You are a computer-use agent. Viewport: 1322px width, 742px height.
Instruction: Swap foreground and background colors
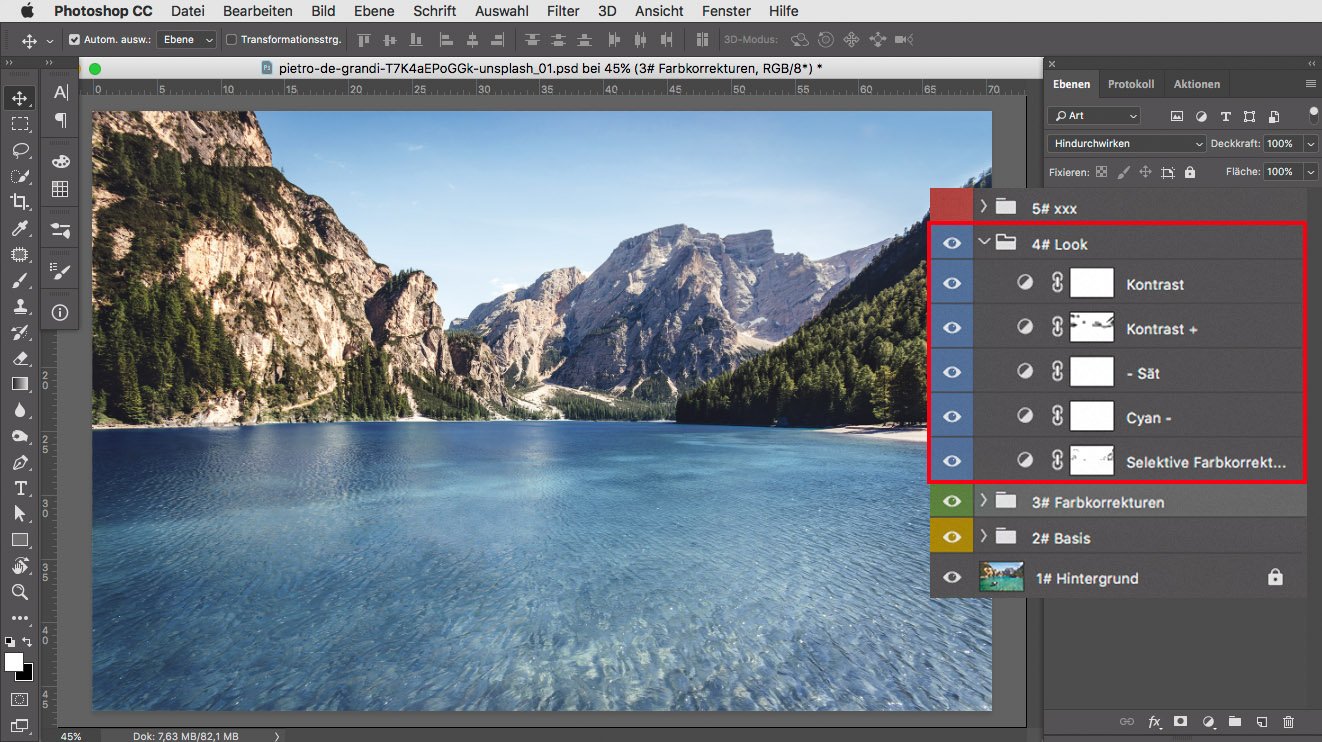click(27, 642)
